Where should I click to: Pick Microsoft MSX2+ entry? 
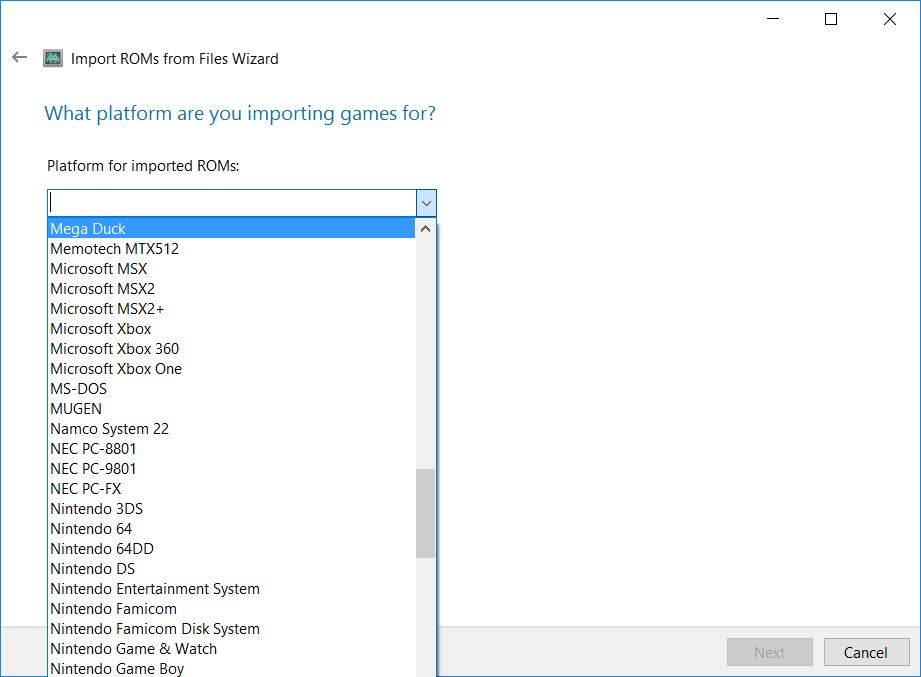[231, 308]
